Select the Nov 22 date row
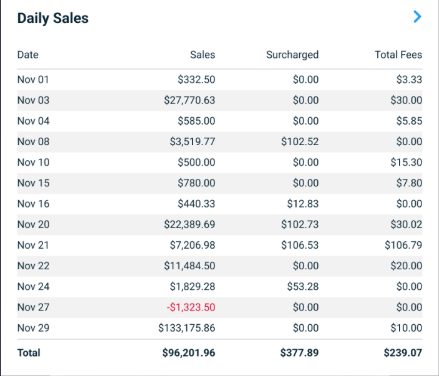Image resolution: width=439 pixels, height=376 pixels. point(220,266)
